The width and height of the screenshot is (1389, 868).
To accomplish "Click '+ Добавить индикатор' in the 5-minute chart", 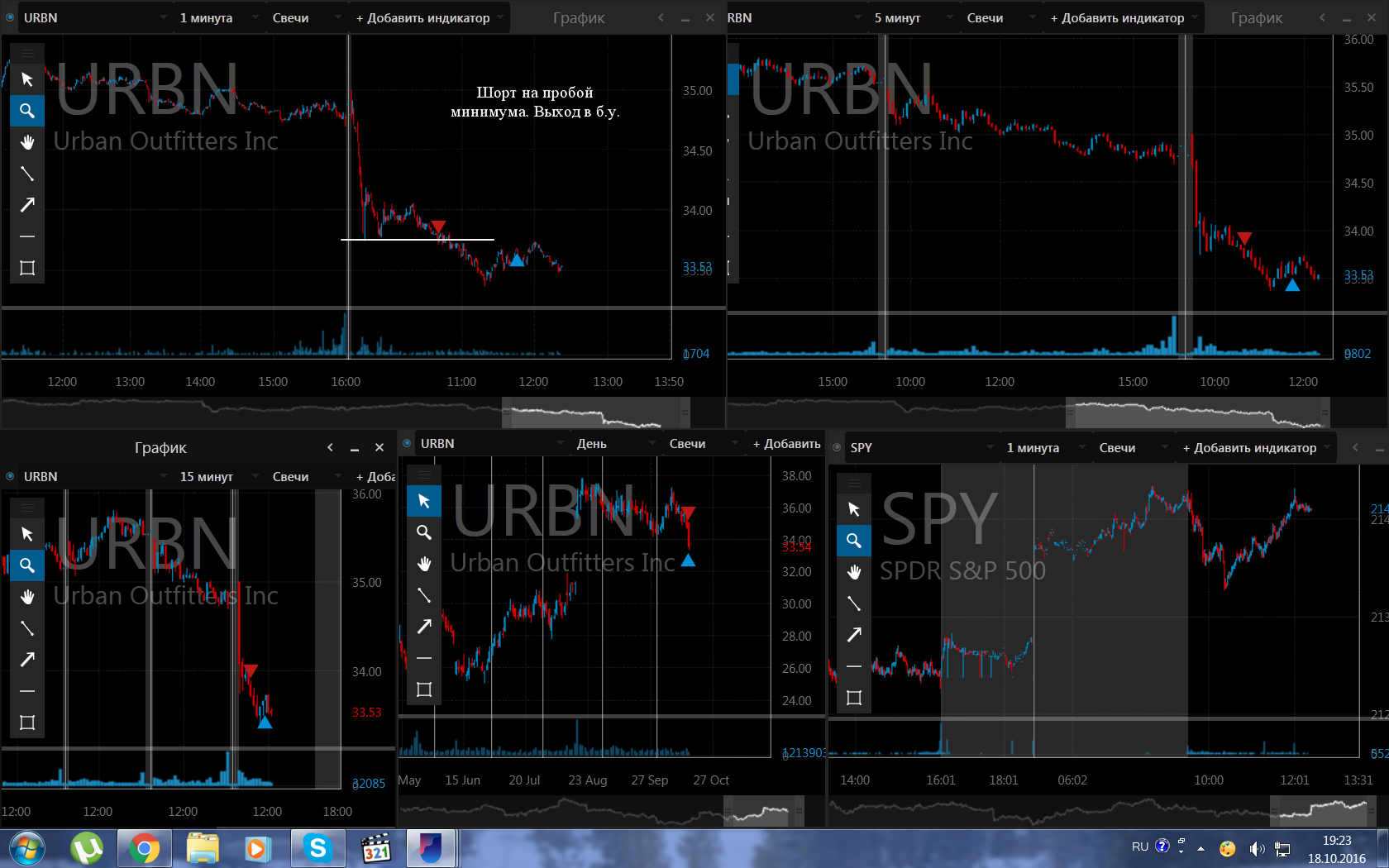I will (x=1123, y=17).
